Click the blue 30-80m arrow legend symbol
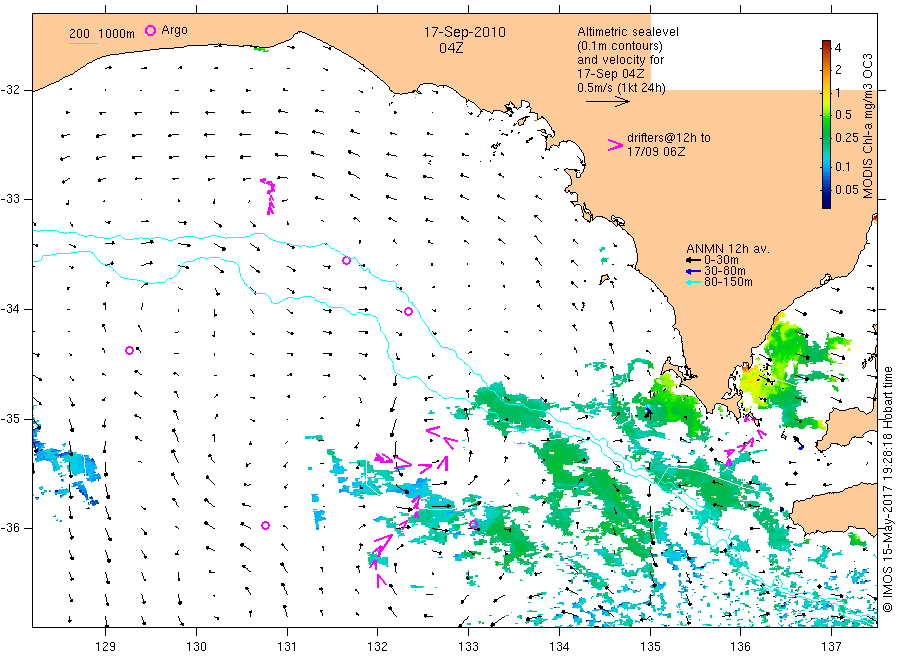Screen dimensions: 900x660 (693, 271)
